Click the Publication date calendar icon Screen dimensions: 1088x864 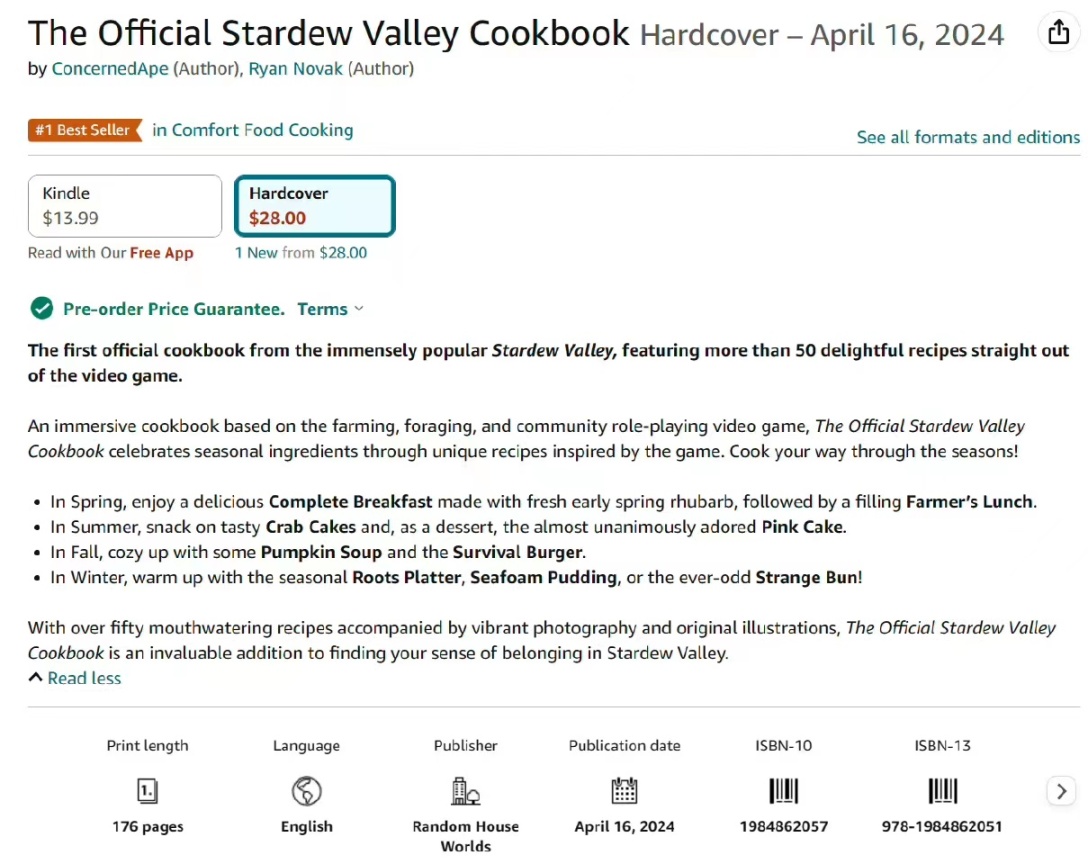pyautogui.click(x=624, y=790)
